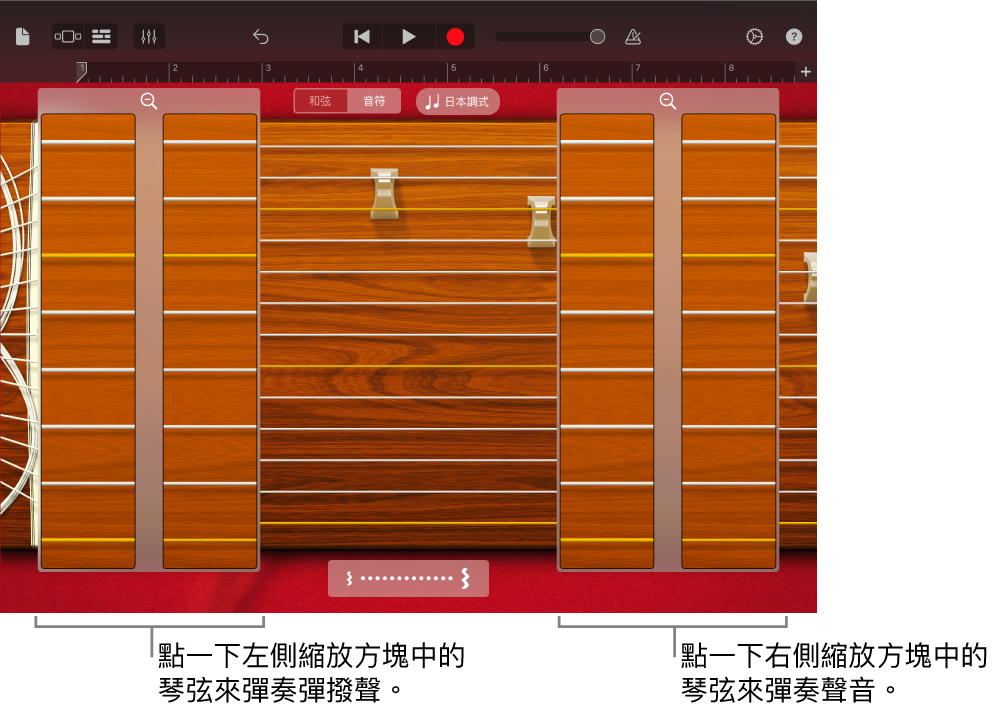Pluck top string in right zoom box
Viewport: 992px width, 710px height.
pos(667,142)
